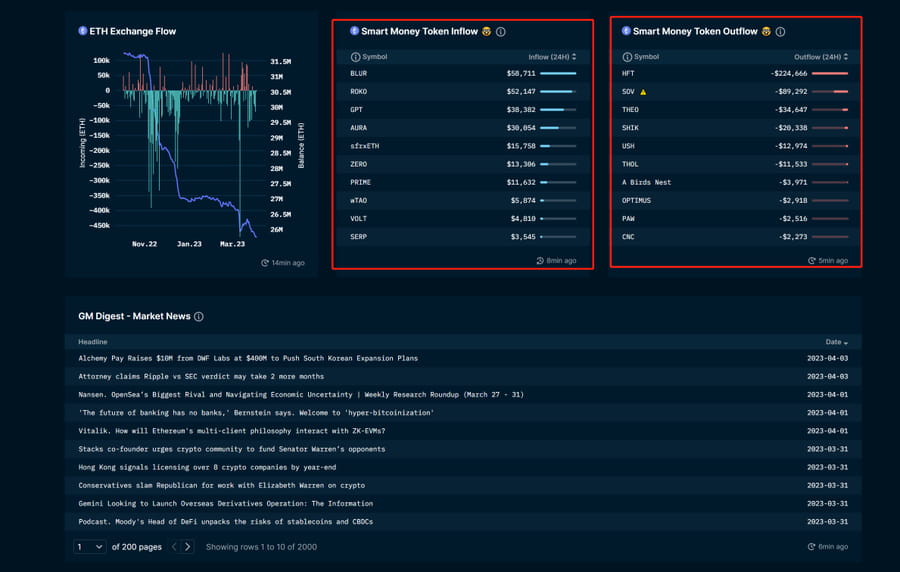The width and height of the screenshot is (900, 572).
Task: Sort by Outflow (24H) column
Action: (821, 57)
